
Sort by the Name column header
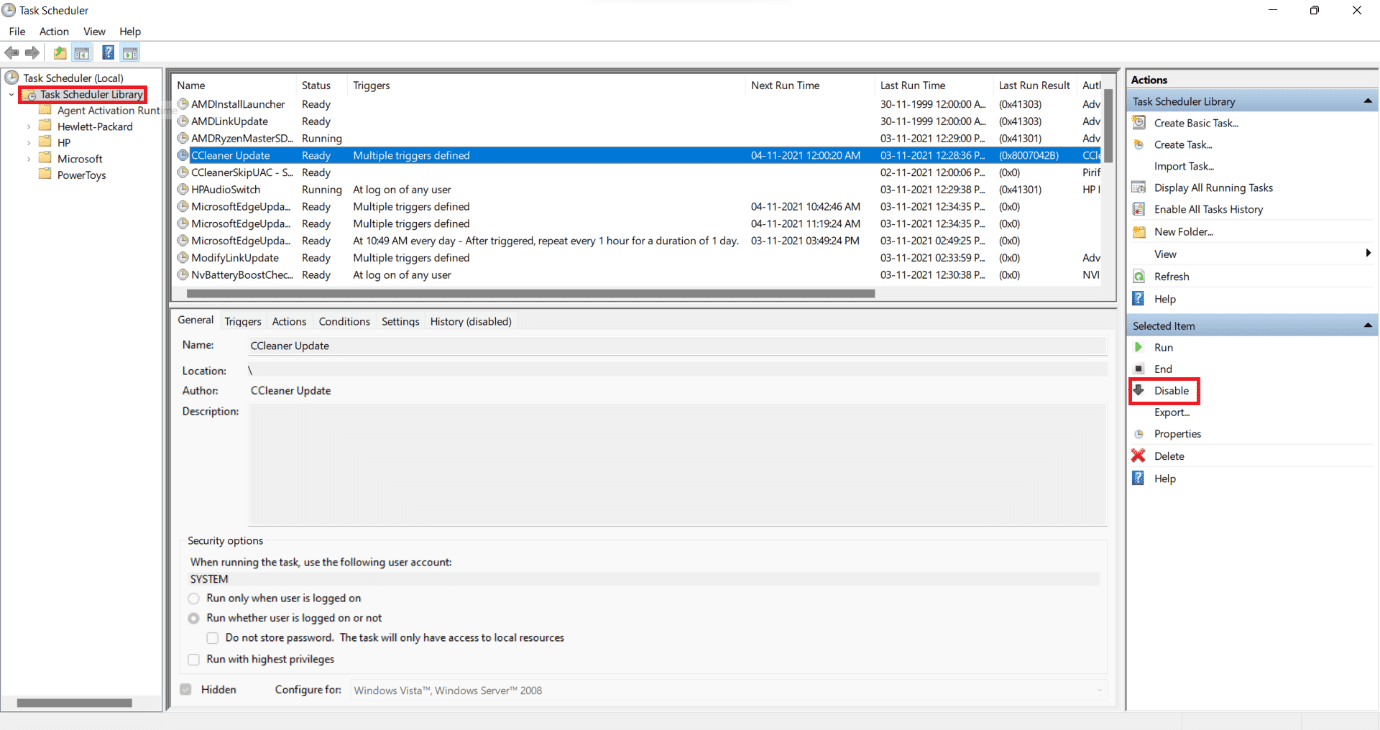point(235,85)
